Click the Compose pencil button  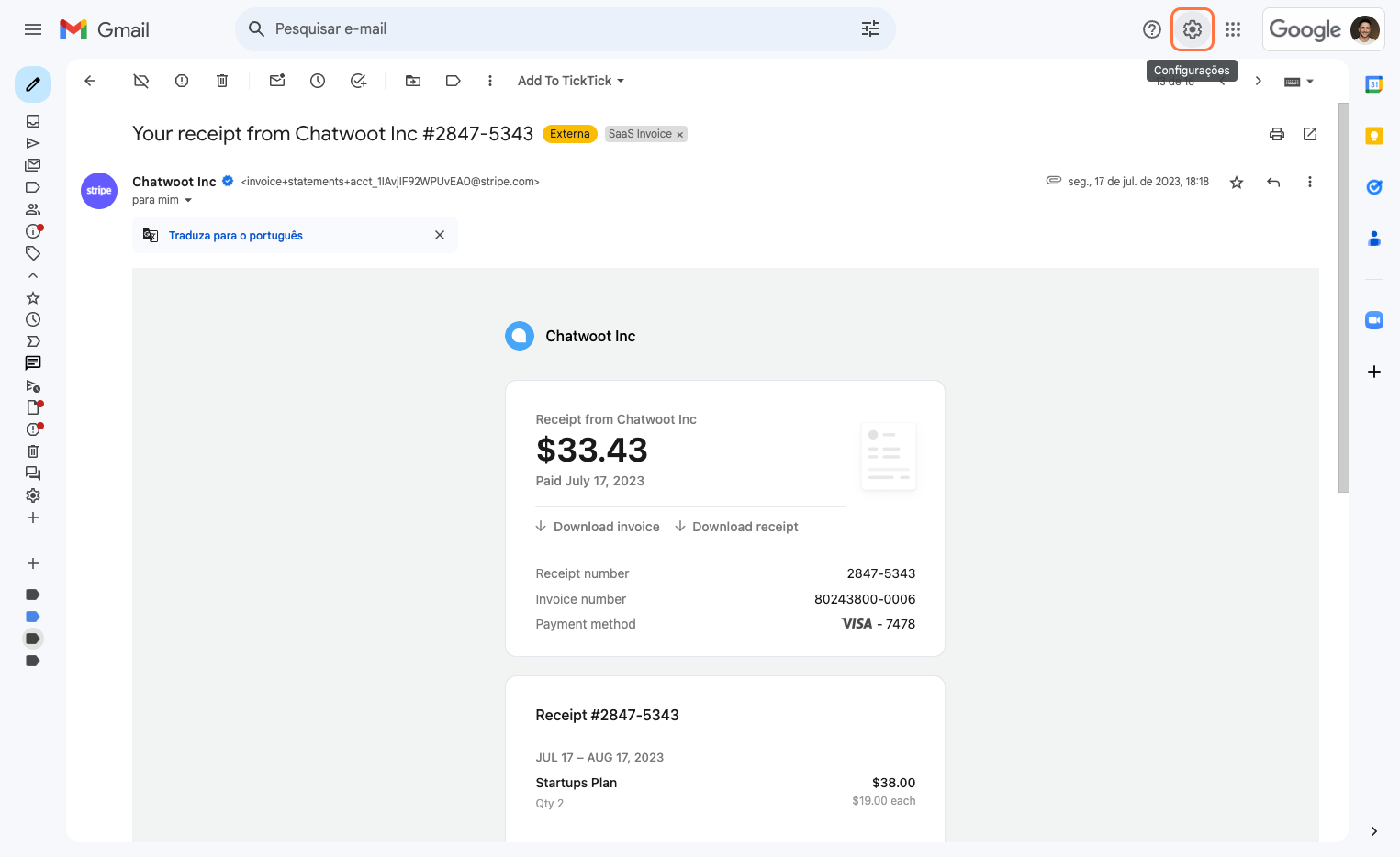pos(33,84)
